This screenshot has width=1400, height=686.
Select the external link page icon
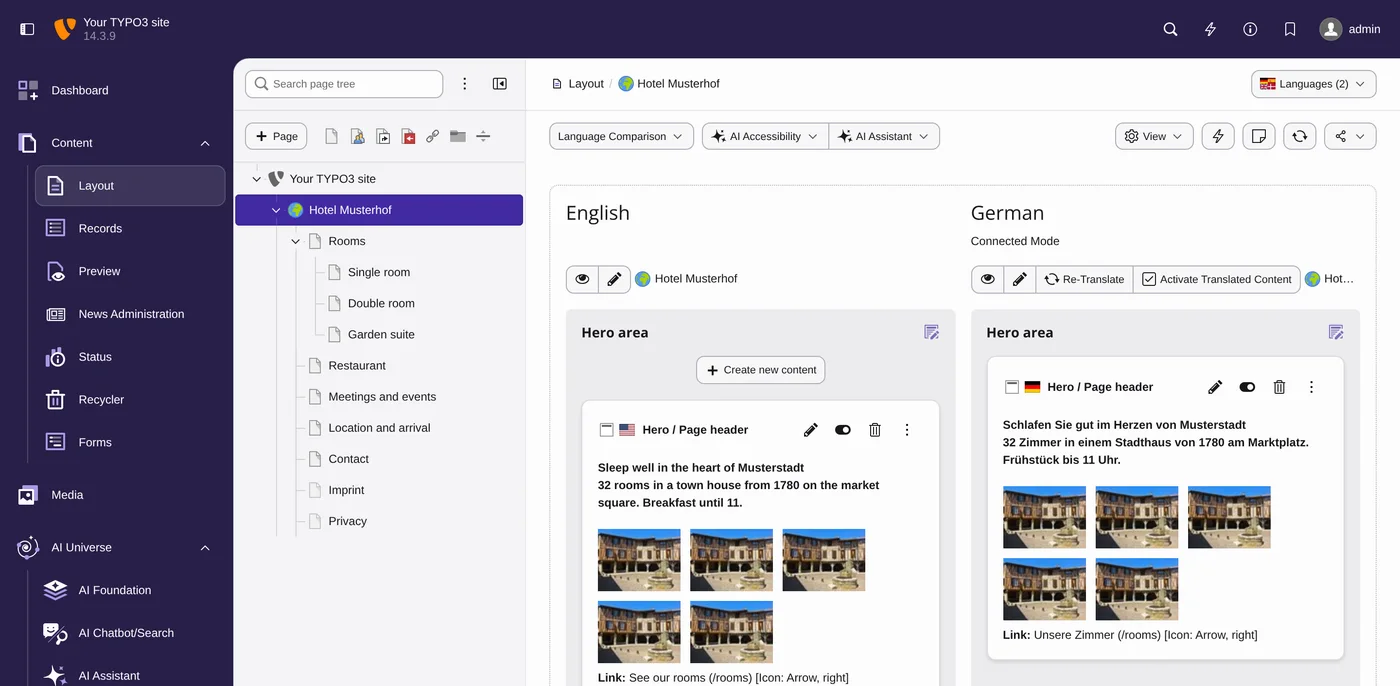433,136
